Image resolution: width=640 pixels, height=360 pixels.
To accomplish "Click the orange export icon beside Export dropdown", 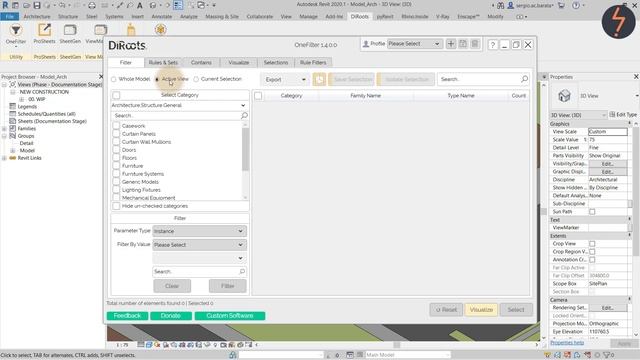I will coord(319,79).
